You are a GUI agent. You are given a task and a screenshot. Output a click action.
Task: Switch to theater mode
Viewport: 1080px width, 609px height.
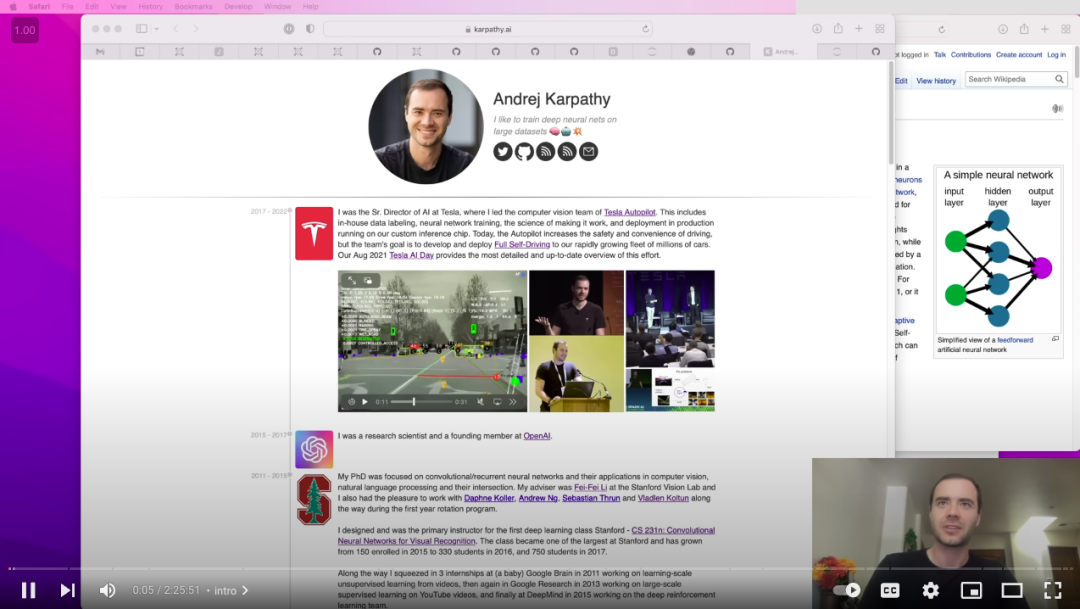click(x=1012, y=590)
